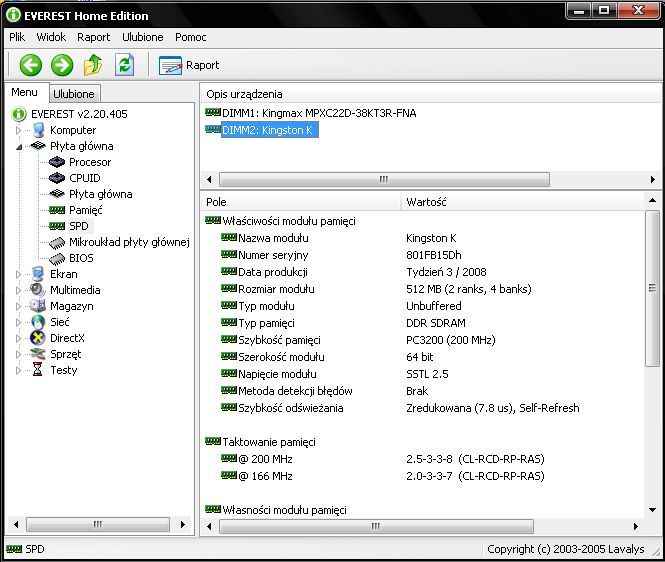Open the Plik menu
Screen dimensions: 665x562
17,37
